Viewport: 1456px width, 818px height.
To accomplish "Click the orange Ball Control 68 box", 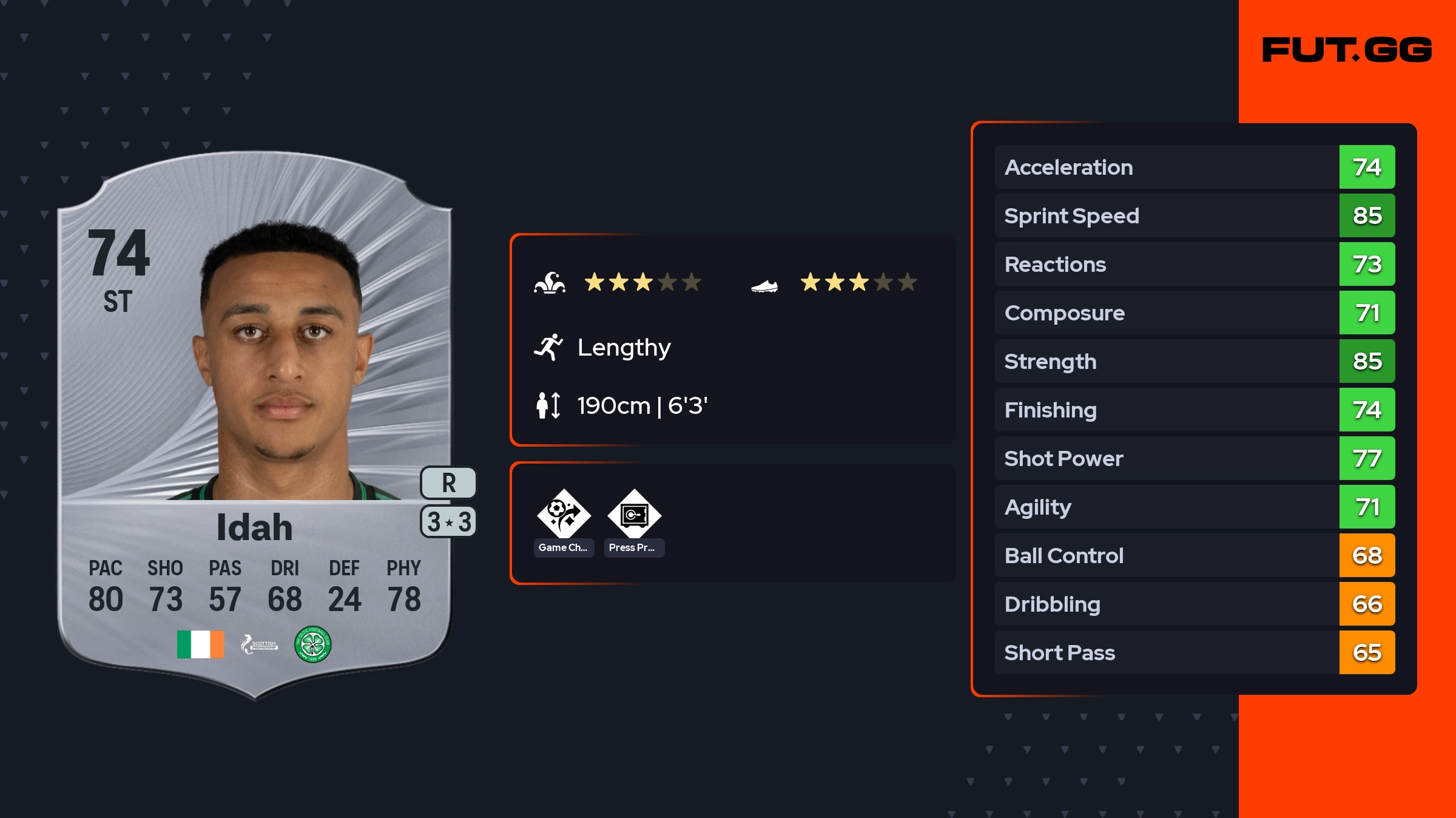I will tap(1367, 555).
